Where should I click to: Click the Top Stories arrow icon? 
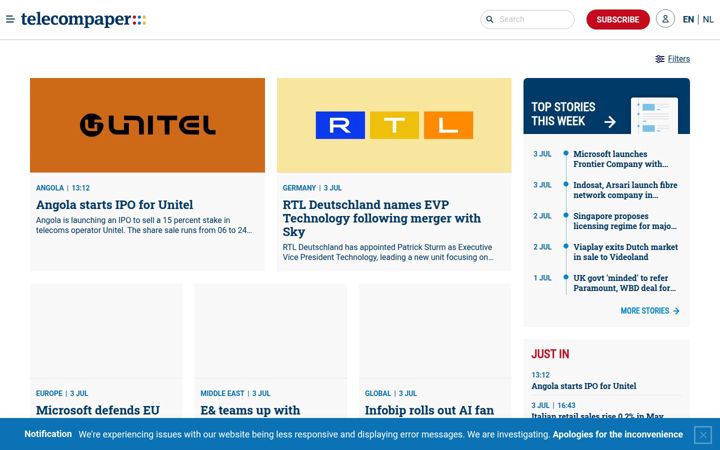[x=610, y=122]
